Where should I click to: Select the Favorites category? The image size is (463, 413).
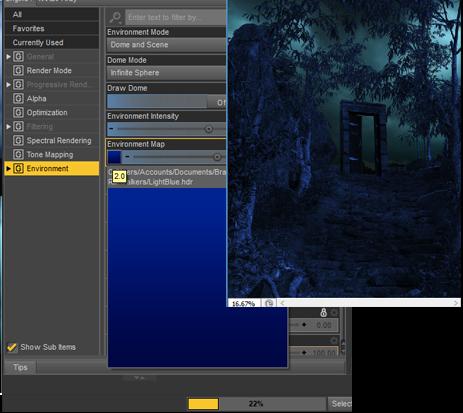[x=52, y=28]
